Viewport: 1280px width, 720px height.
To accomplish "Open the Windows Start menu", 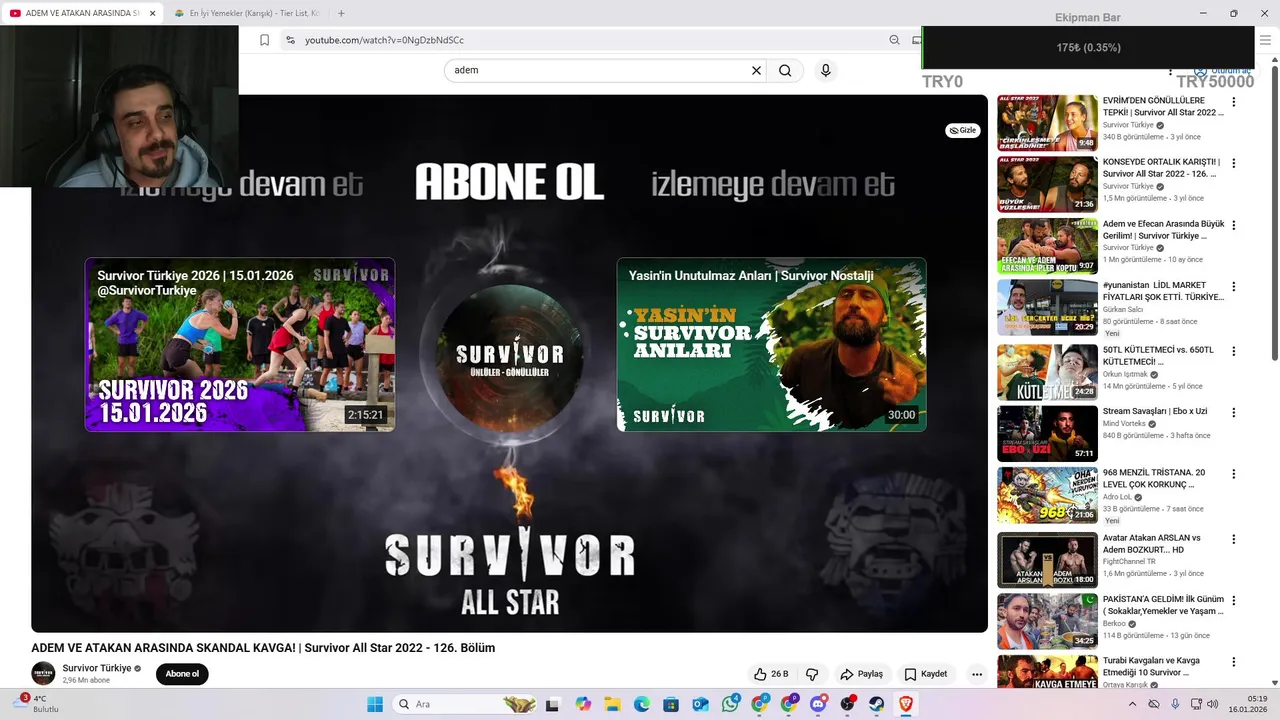I will tap(375, 704).
